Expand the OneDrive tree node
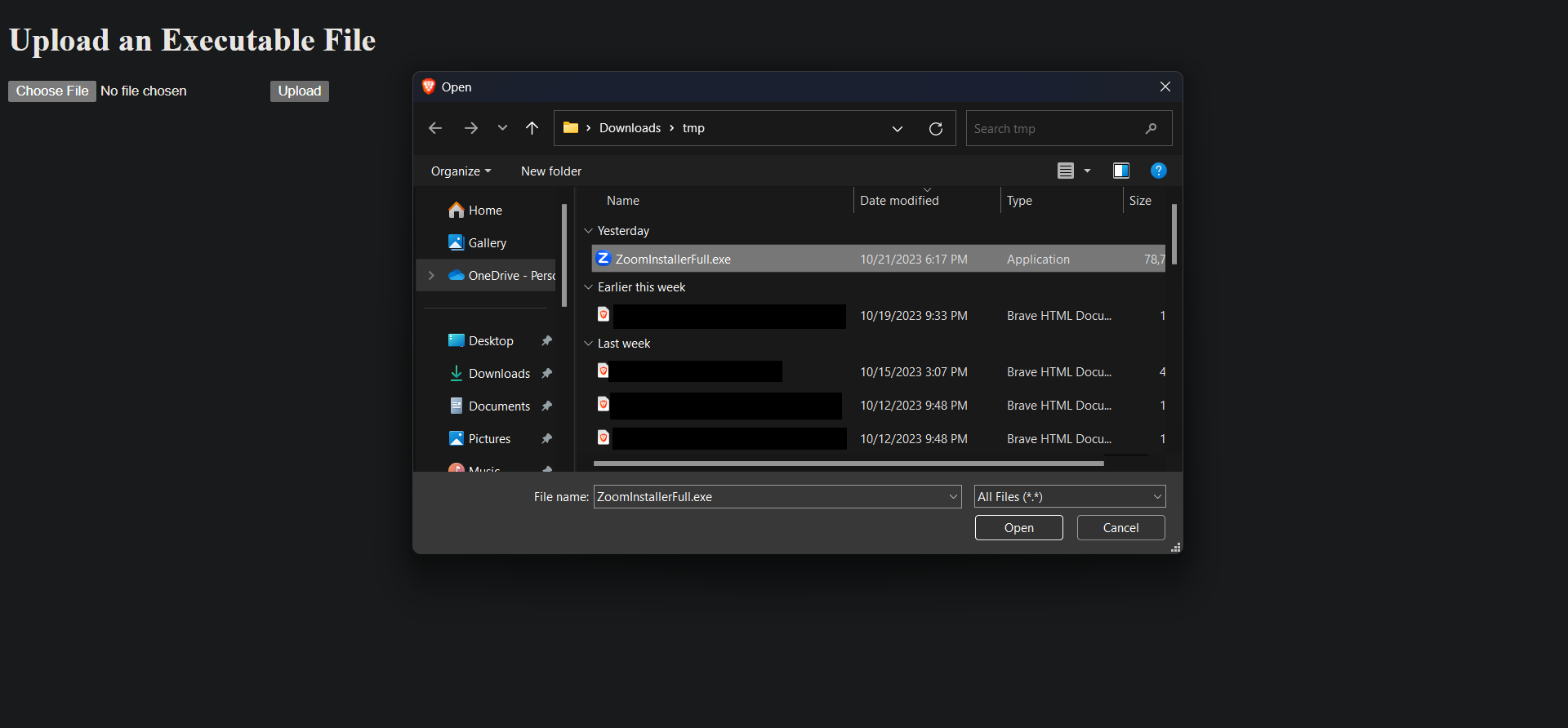 tap(431, 276)
